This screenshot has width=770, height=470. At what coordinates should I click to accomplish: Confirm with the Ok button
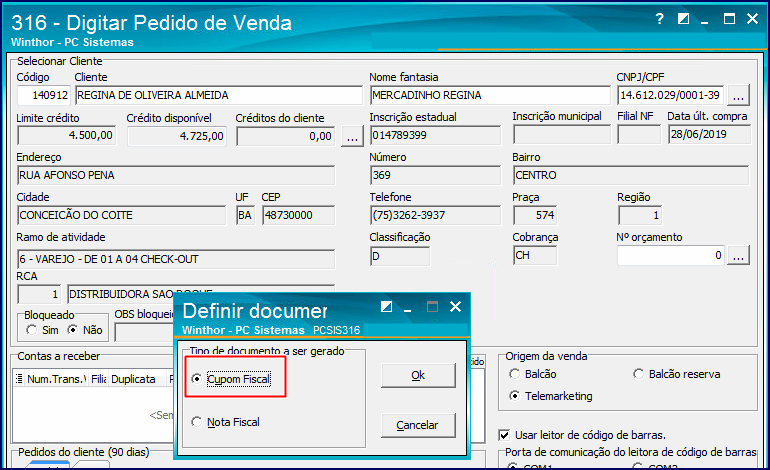[418, 376]
